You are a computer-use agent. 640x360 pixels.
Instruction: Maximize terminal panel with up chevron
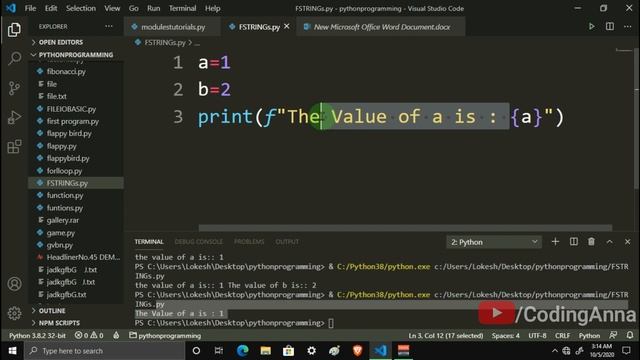(609, 242)
